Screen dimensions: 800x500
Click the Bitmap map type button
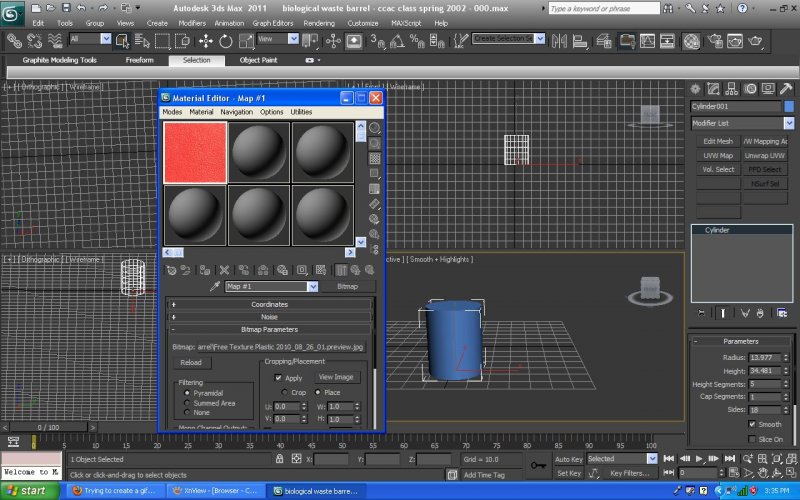(x=347, y=287)
